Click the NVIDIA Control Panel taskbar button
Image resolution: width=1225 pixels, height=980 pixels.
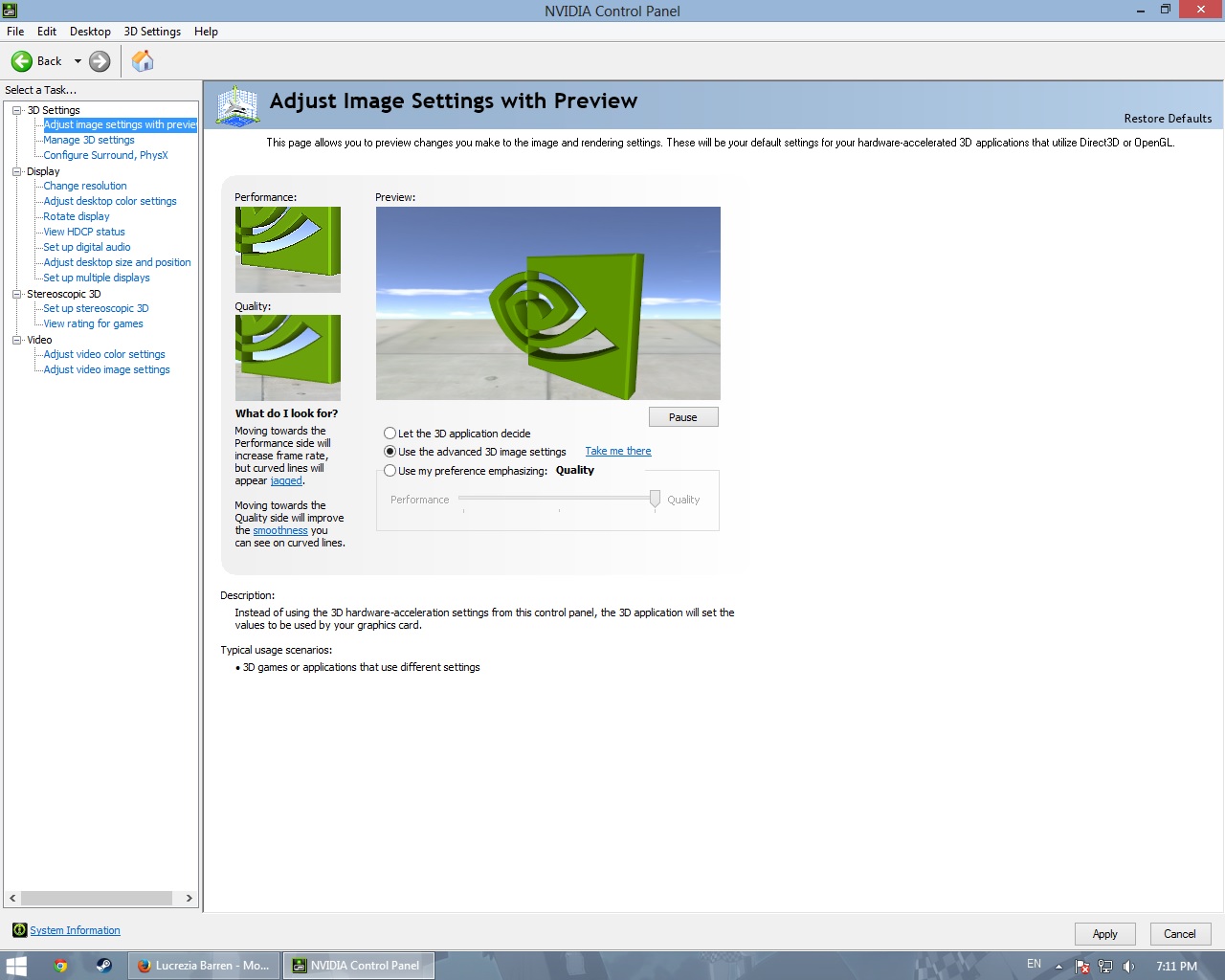pyautogui.click(x=358, y=966)
